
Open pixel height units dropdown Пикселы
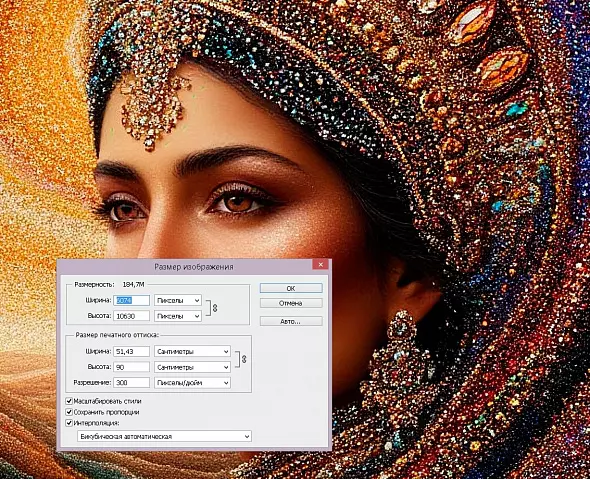coord(178,316)
